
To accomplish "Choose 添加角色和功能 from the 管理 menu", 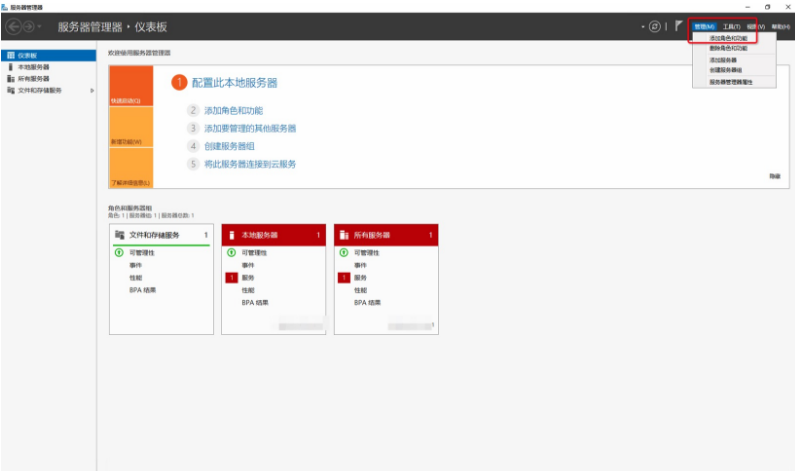I will pyautogui.click(x=727, y=37).
